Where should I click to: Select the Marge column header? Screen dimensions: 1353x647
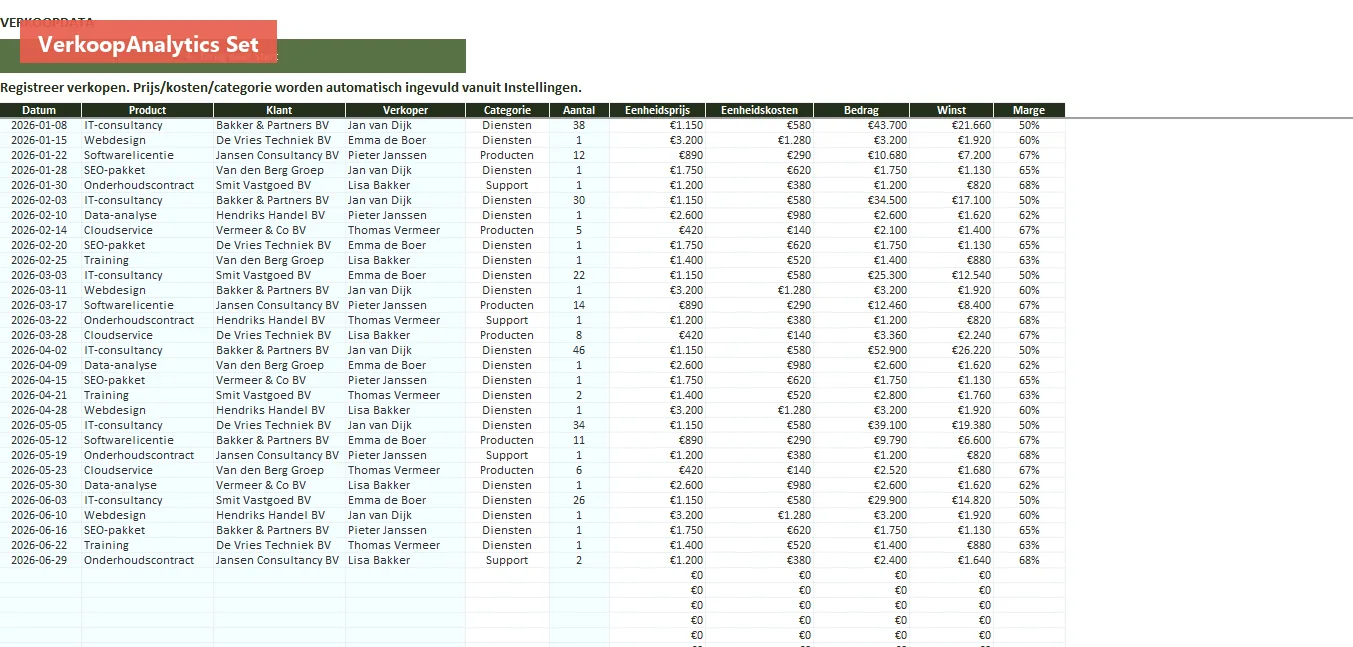tap(1029, 110)
